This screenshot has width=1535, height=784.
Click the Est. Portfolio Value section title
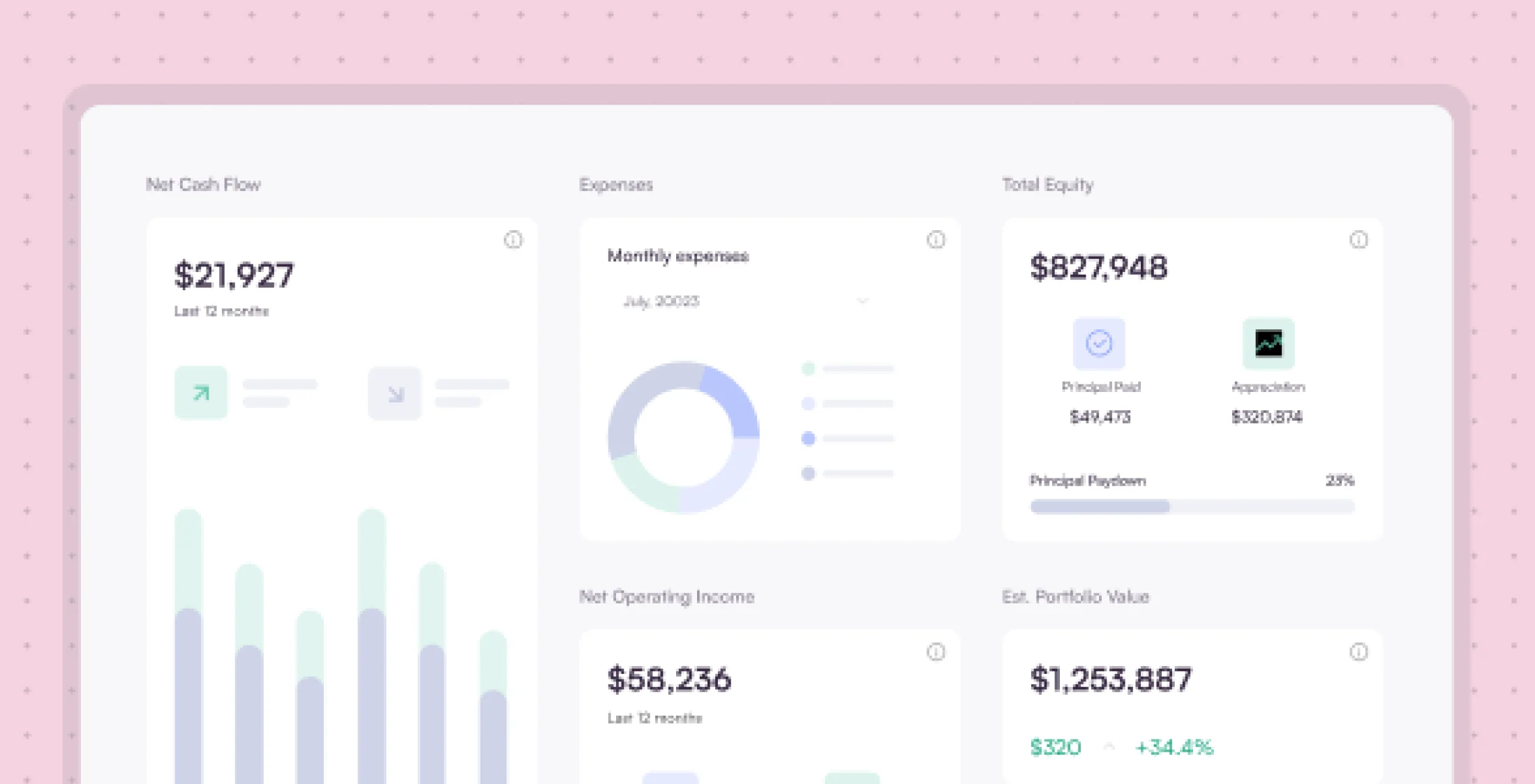[1075, 597]
